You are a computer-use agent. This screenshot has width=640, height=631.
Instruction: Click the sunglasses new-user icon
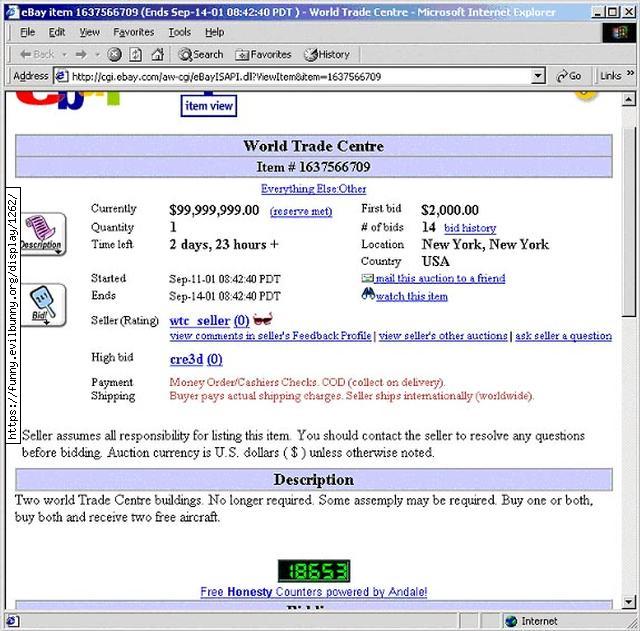click(x=262, y=319)
